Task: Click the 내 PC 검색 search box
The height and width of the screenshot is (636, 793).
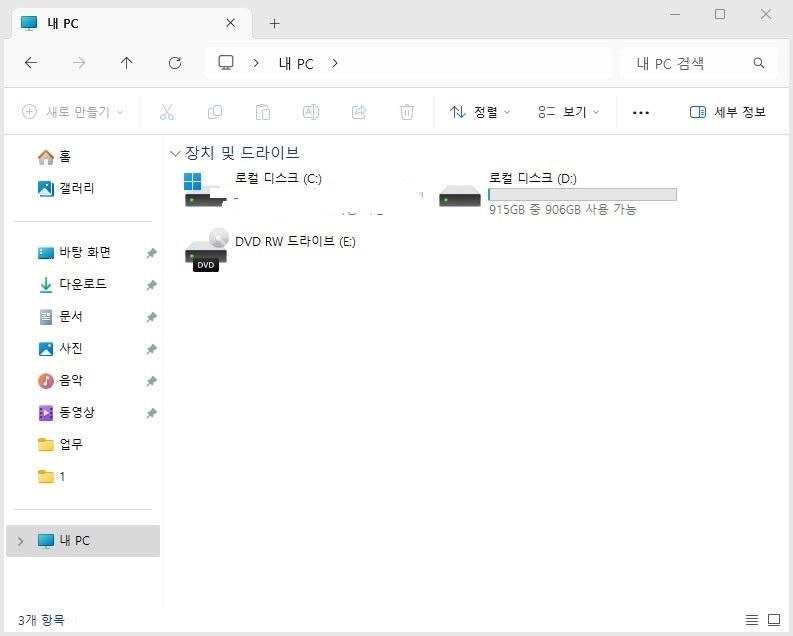Action: tap(690, 63)
